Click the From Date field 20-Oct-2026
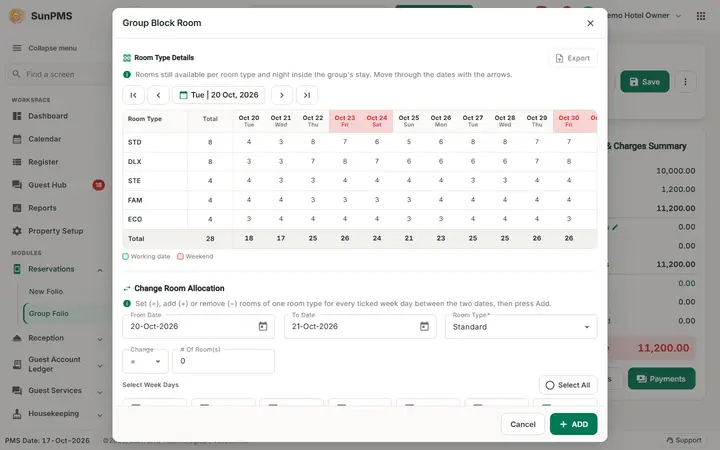The image size is (720, 450). (198, 326)
